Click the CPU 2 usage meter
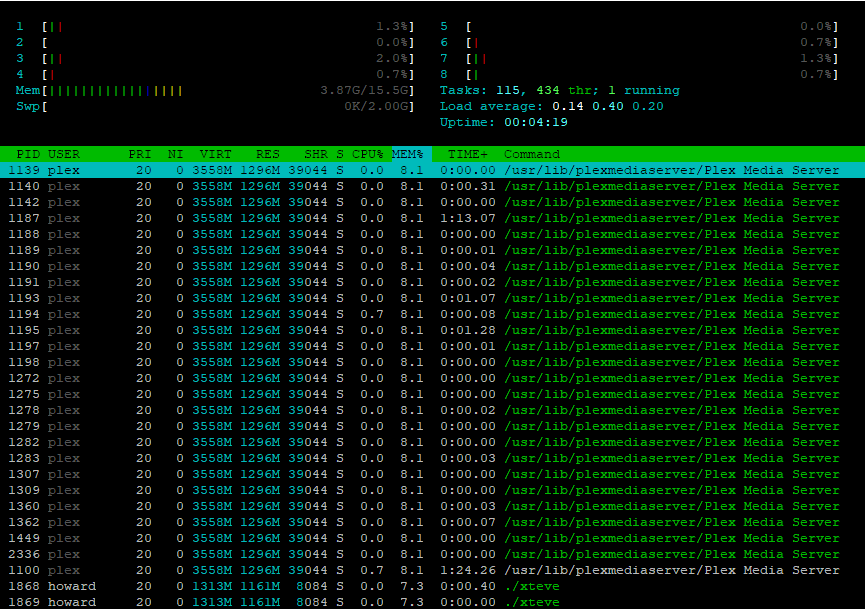This screenshot has height=609, width=865. pos(215,42)
